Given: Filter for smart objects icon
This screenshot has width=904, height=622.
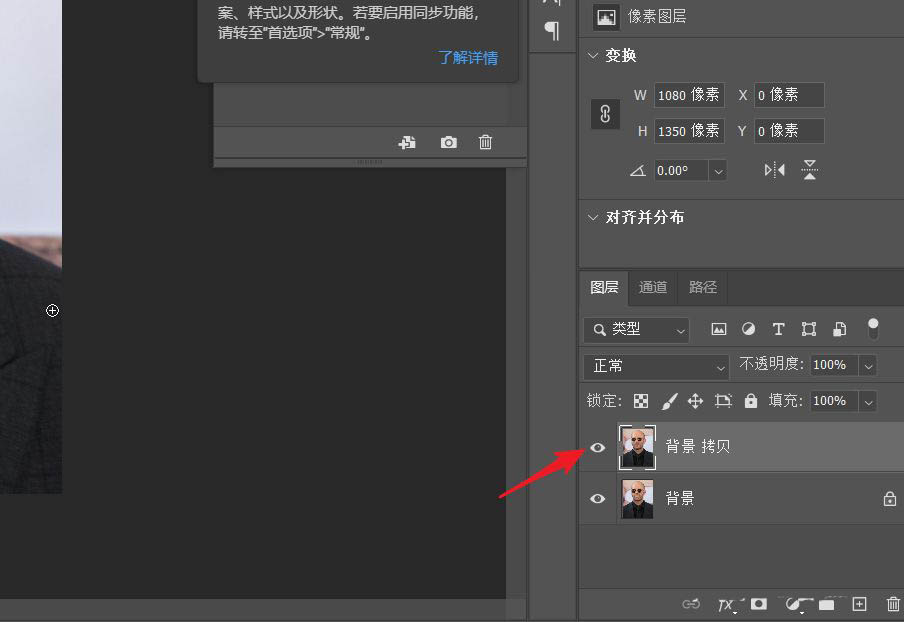Looking at the screenshot, I should [839, 329].
